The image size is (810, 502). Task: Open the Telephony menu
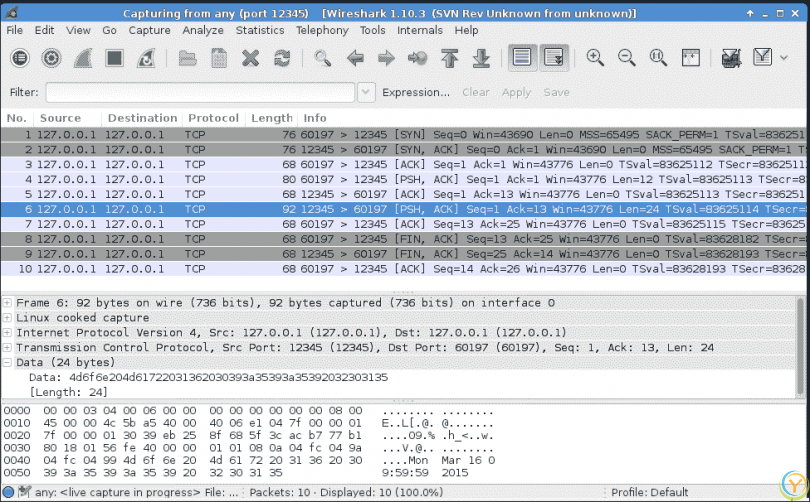(322, 30)
